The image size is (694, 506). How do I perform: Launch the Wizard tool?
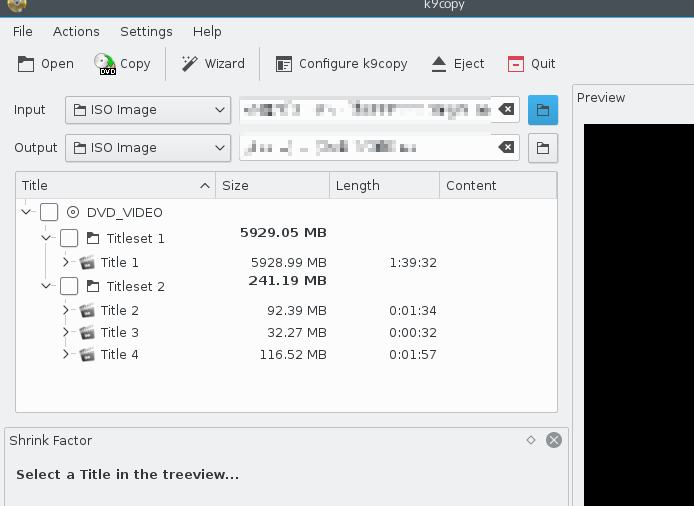pos(213,64)
